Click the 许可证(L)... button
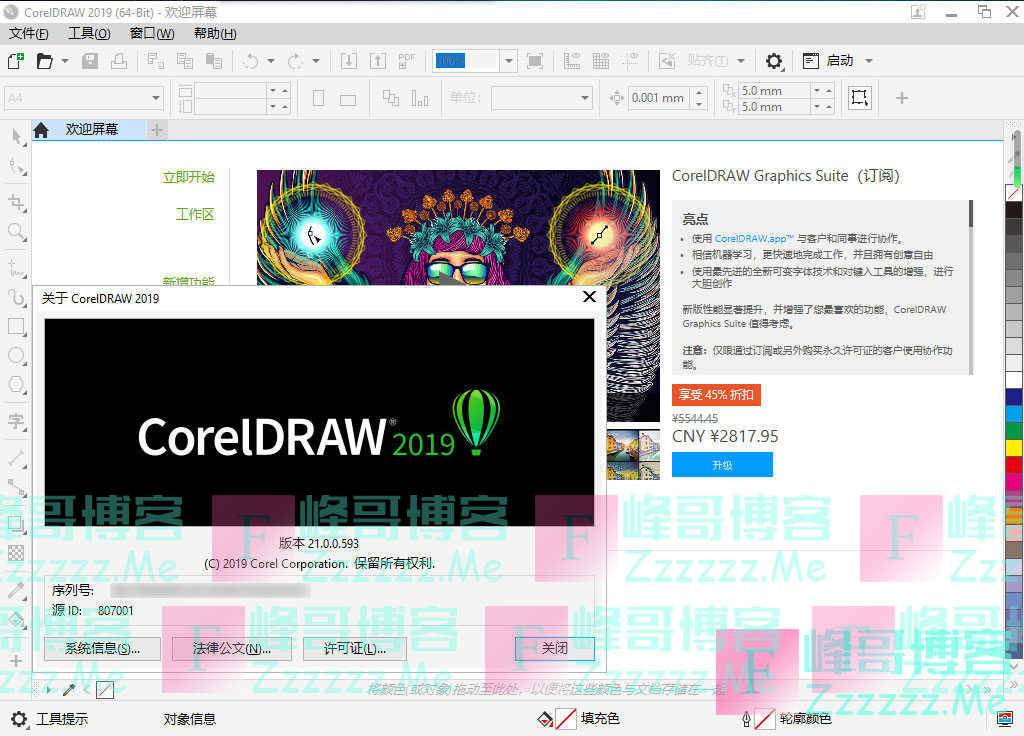The height and width of the screenshot is (736, 1024). click(x=354, y=648)
